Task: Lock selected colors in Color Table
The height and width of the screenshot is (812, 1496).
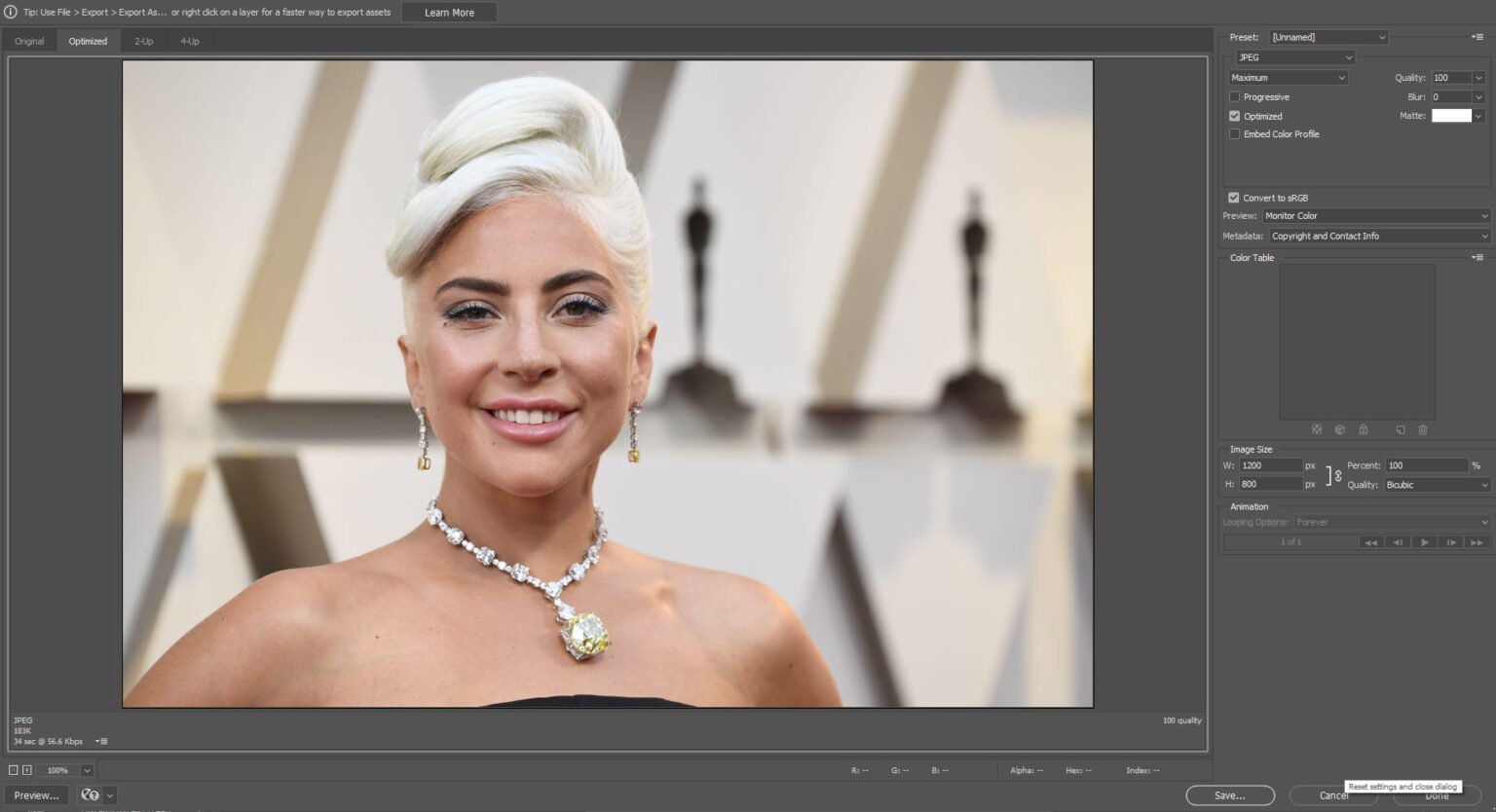Action: click(1364, 429)
